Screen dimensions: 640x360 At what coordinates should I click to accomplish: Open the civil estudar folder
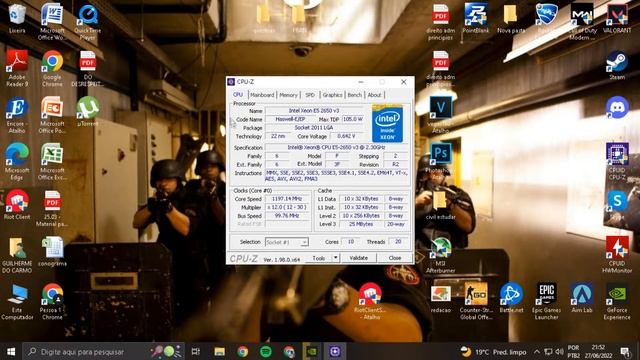point(440,204)
